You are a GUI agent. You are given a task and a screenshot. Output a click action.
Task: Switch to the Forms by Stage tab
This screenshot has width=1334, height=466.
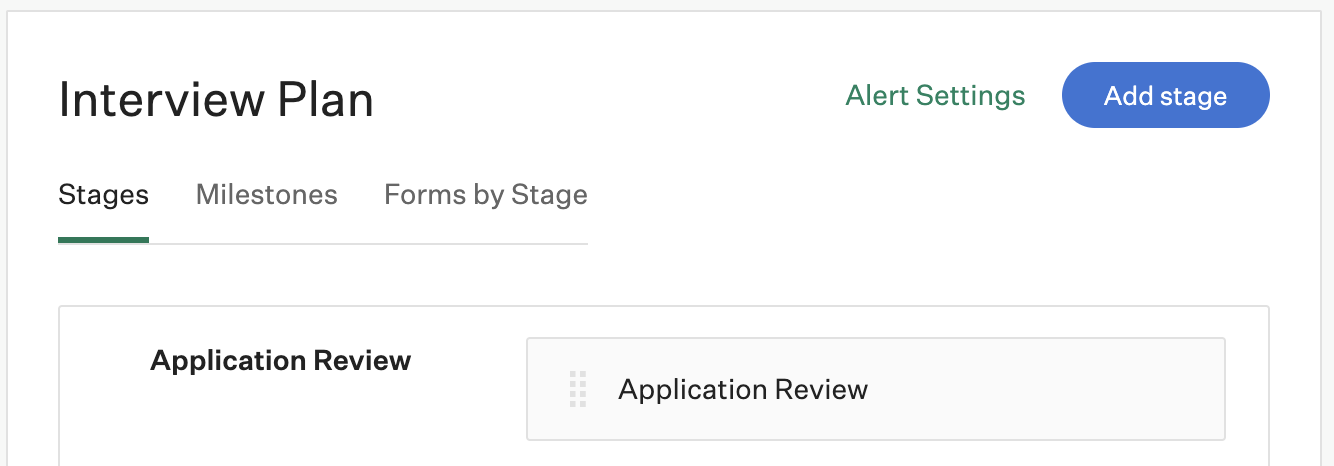point(486,194)
